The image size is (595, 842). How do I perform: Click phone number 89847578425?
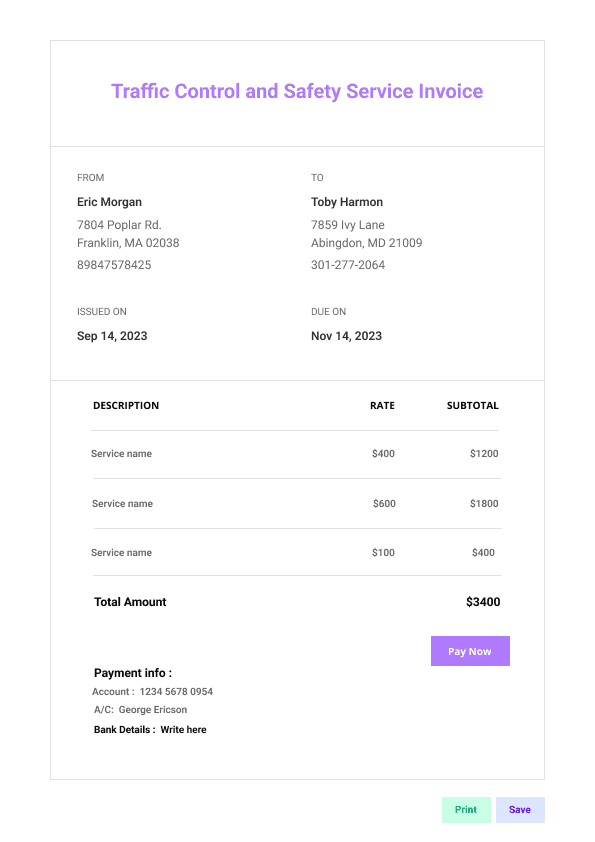(x=114, y=265)
